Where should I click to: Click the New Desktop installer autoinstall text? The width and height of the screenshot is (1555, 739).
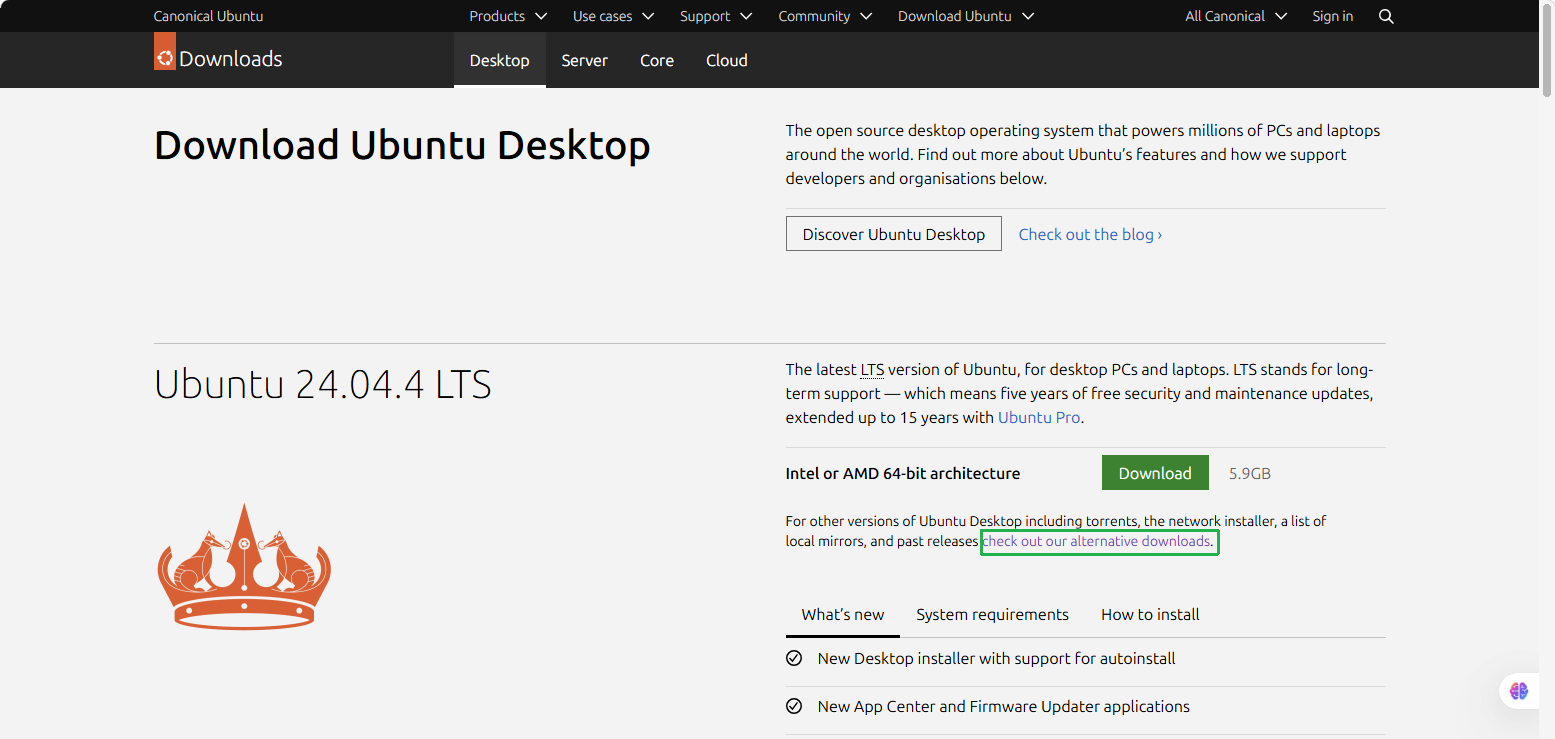(x=997, y=658)
